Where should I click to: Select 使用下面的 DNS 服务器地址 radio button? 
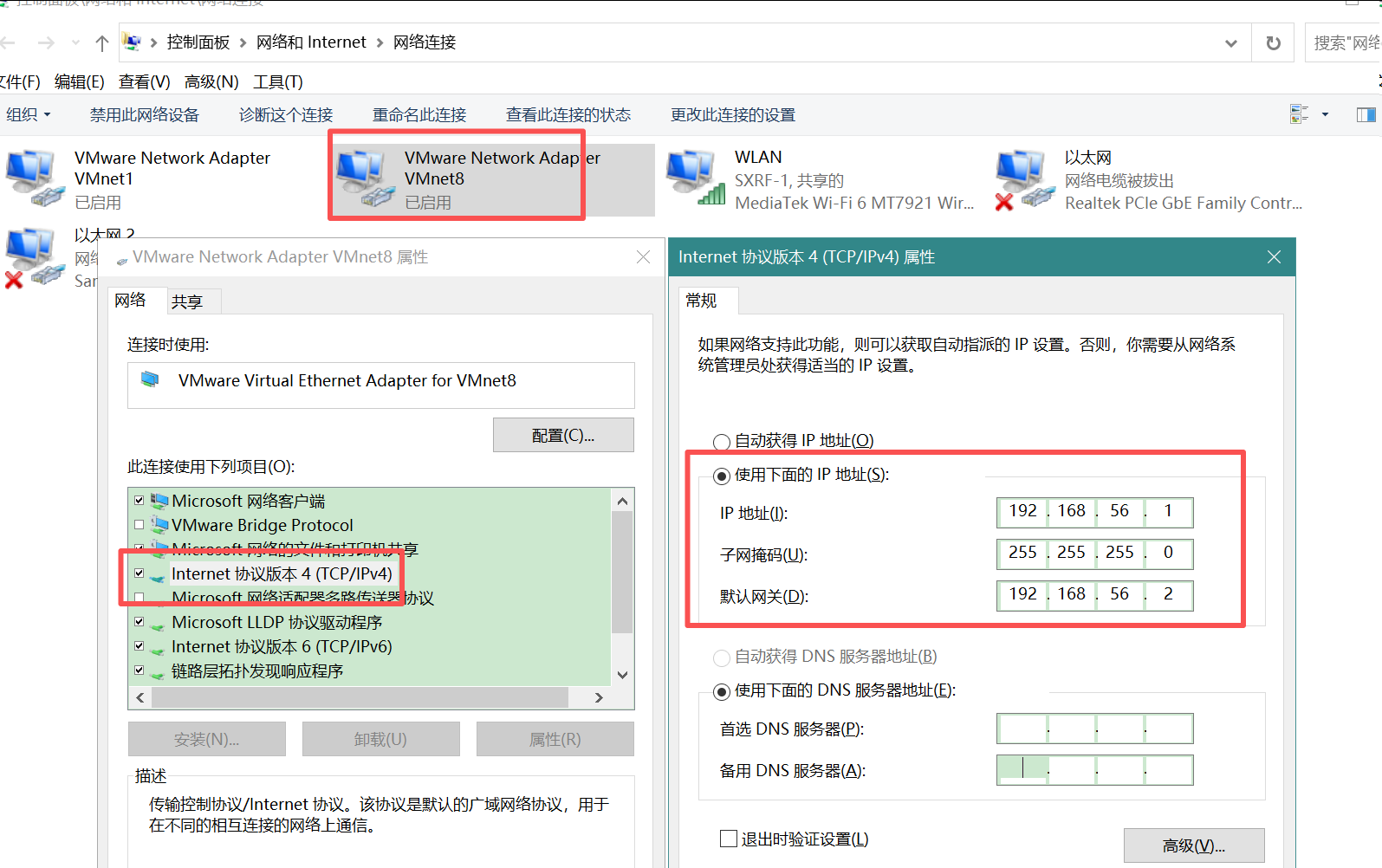(721, 691)
